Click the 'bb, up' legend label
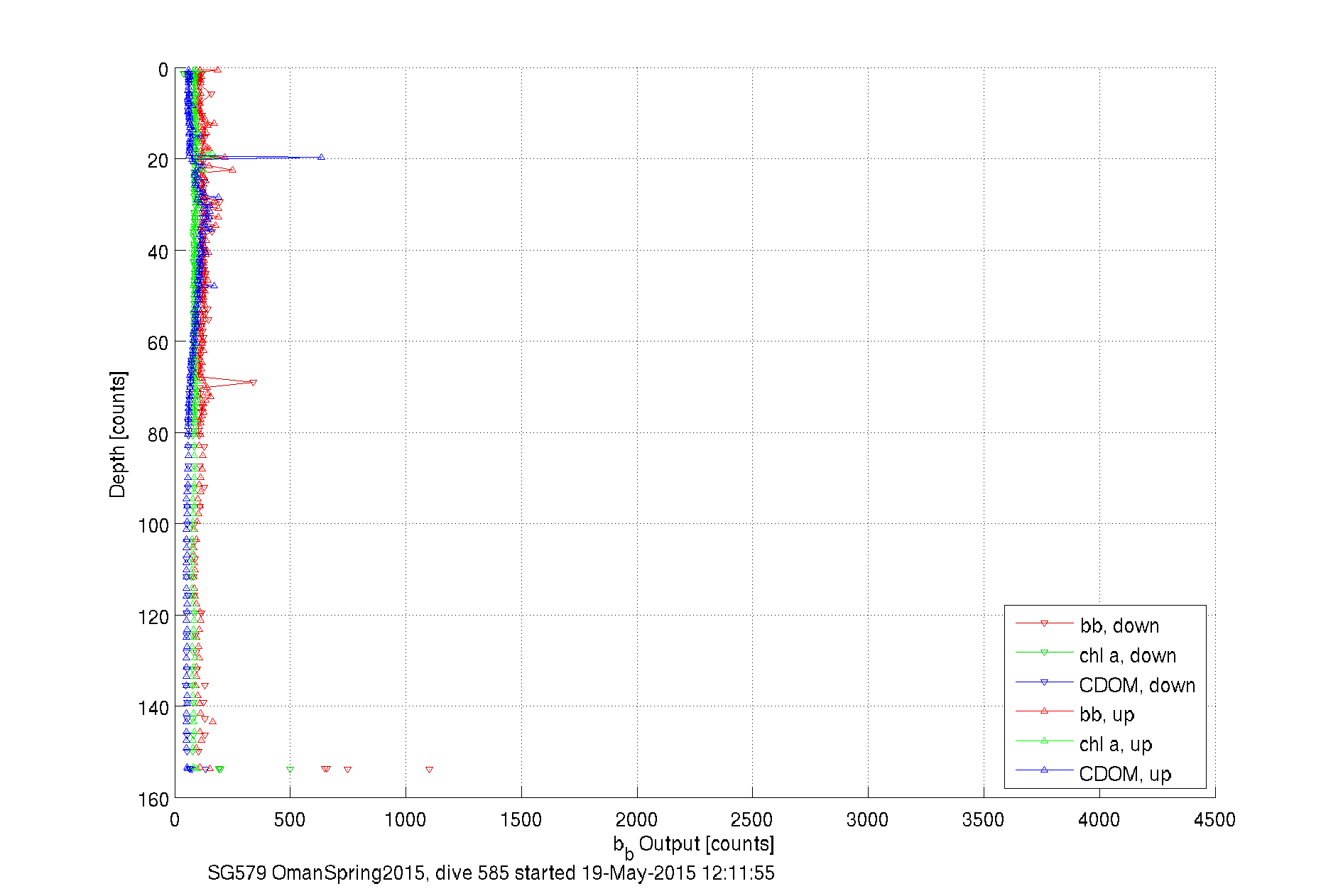 pos(1107,714)
